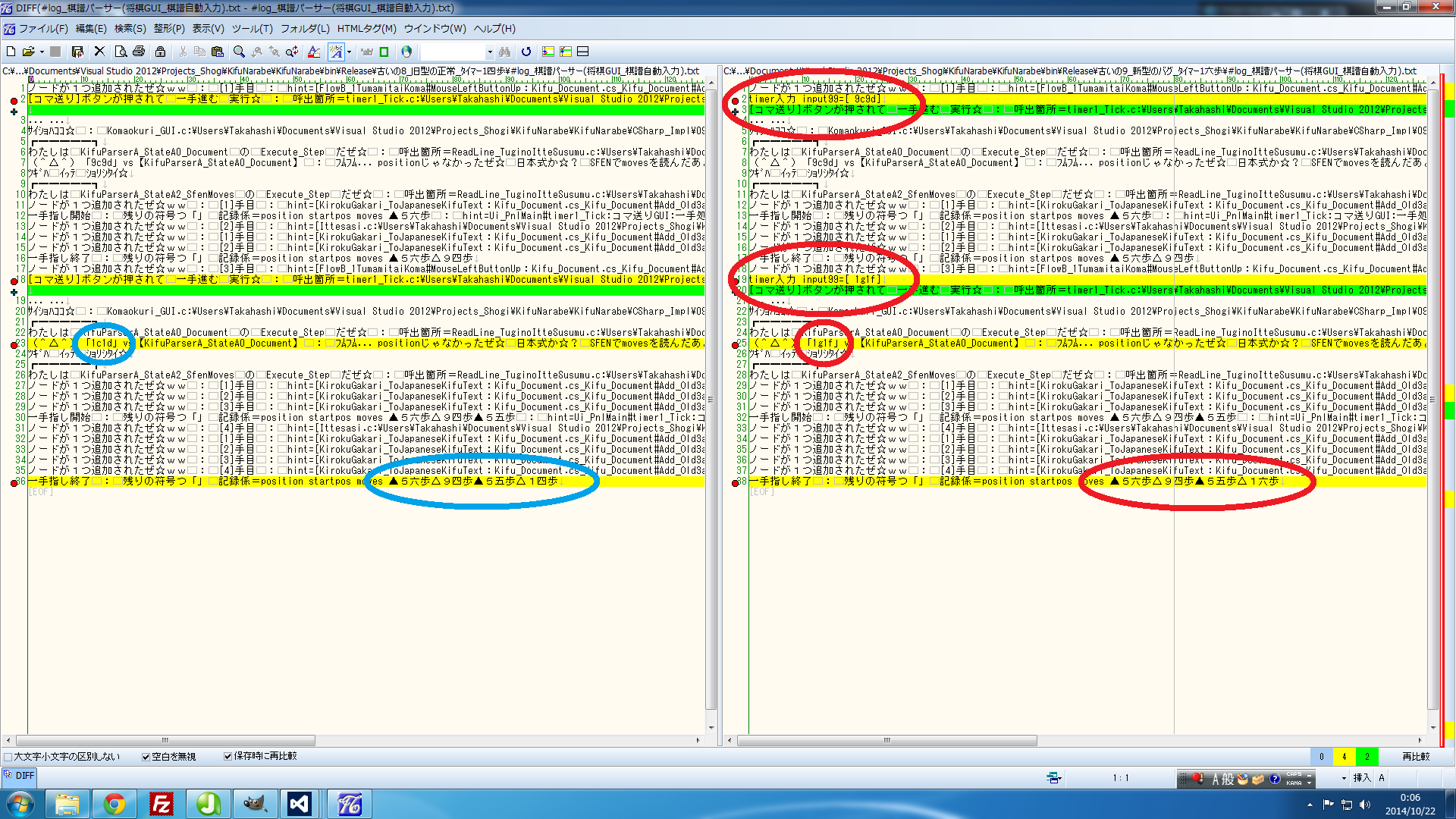This screenshot has height=819, width=1456.
Task: Click the yellow difference count swatch
Action: tap(1344, 757)
